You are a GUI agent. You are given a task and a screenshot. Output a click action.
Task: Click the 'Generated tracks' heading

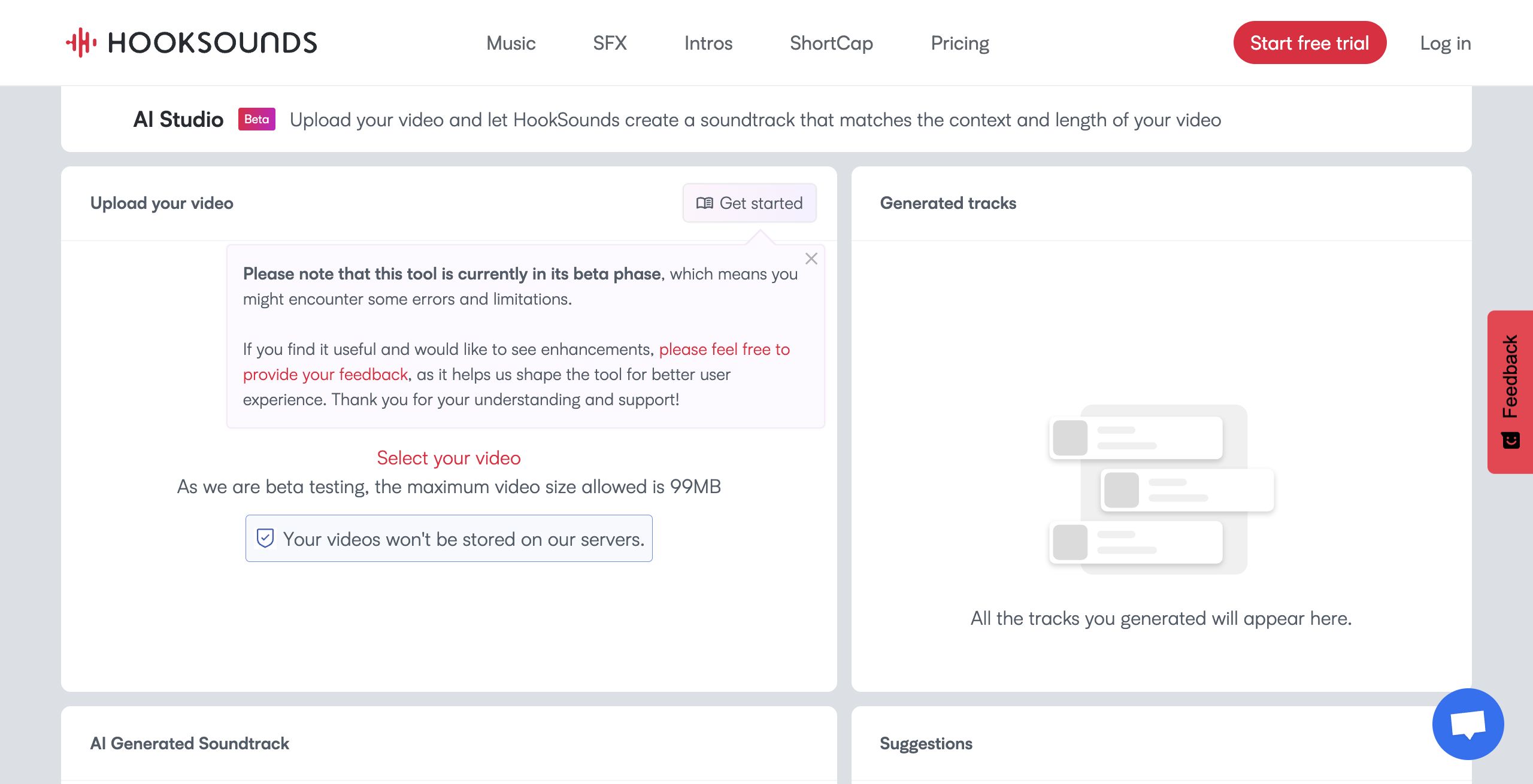point(948,203)
